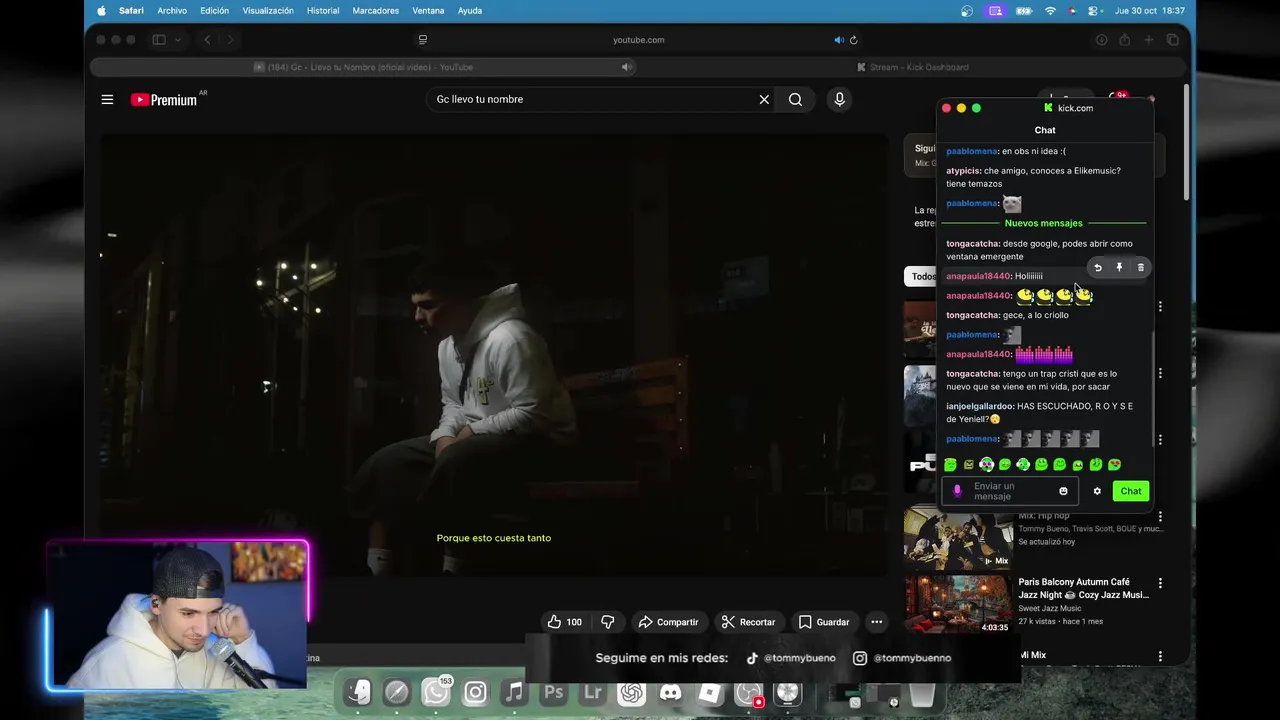Open options for 'Mi Mix' item
Screen dimensions: 1280x720
[x=1160, y=657]
